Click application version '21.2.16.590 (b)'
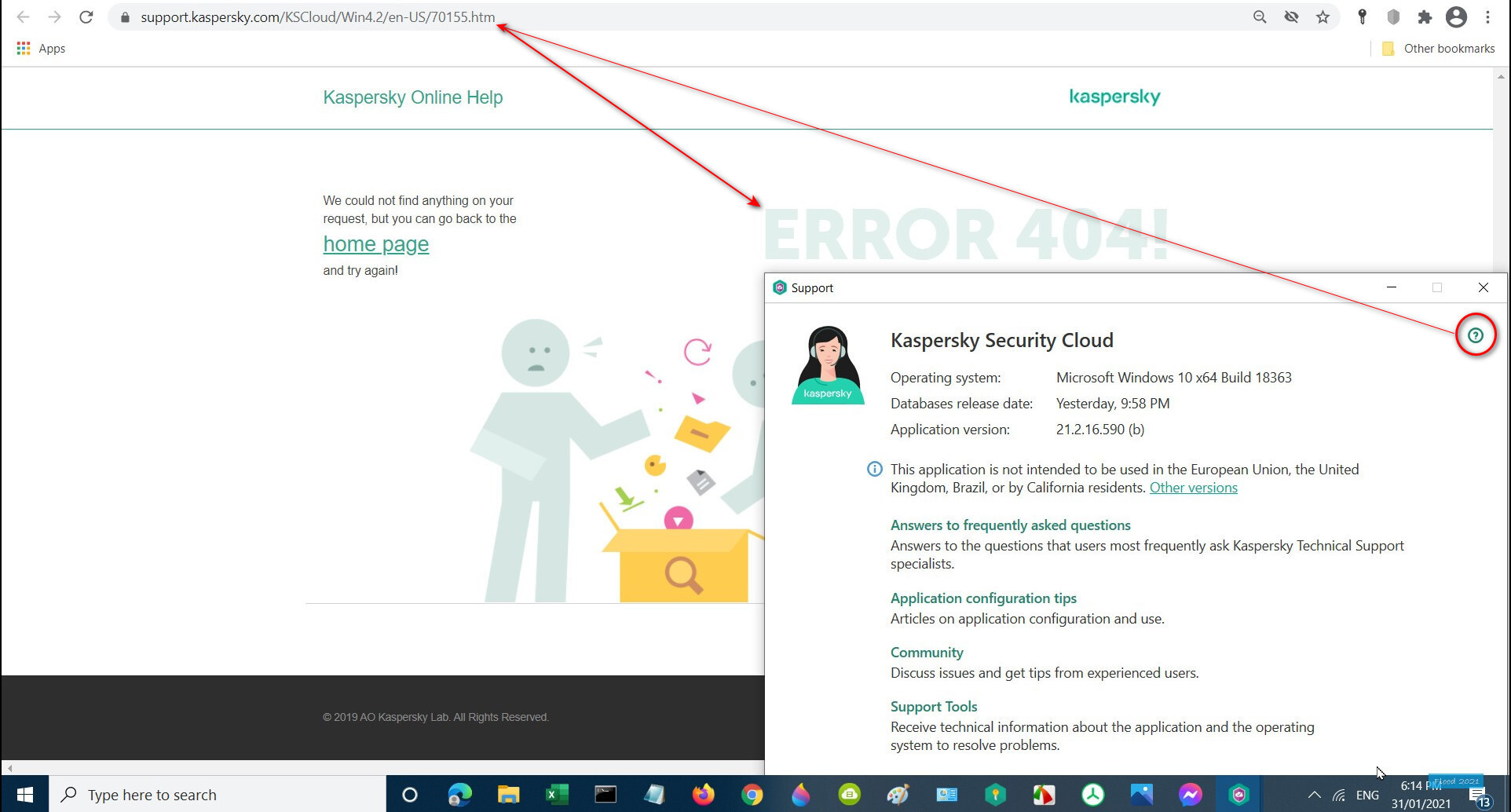This screenshot has height=812, width=1511. pos(1100,430)
